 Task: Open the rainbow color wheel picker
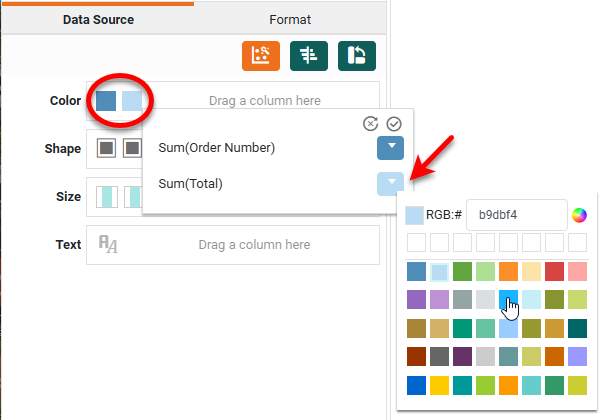[578, 214]
